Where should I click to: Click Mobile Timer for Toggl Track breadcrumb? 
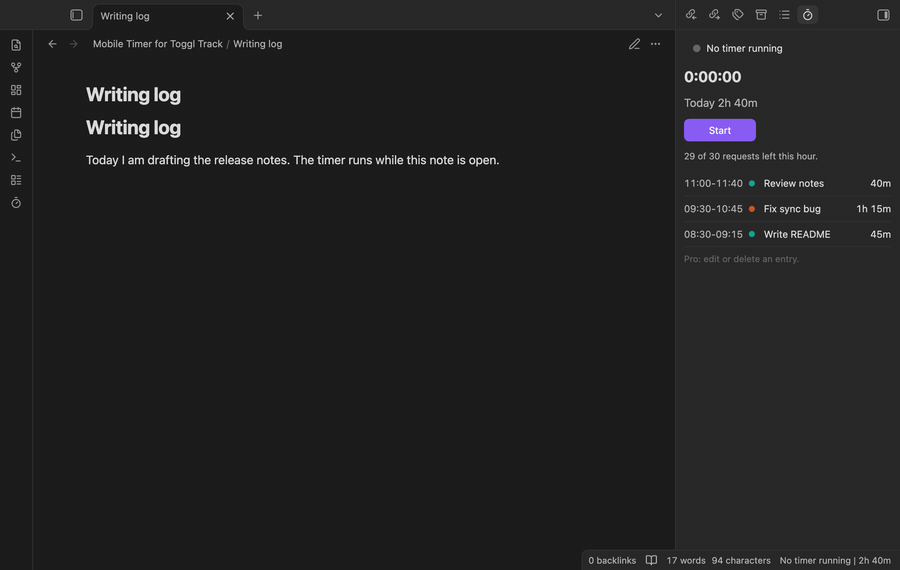[158, 44]
